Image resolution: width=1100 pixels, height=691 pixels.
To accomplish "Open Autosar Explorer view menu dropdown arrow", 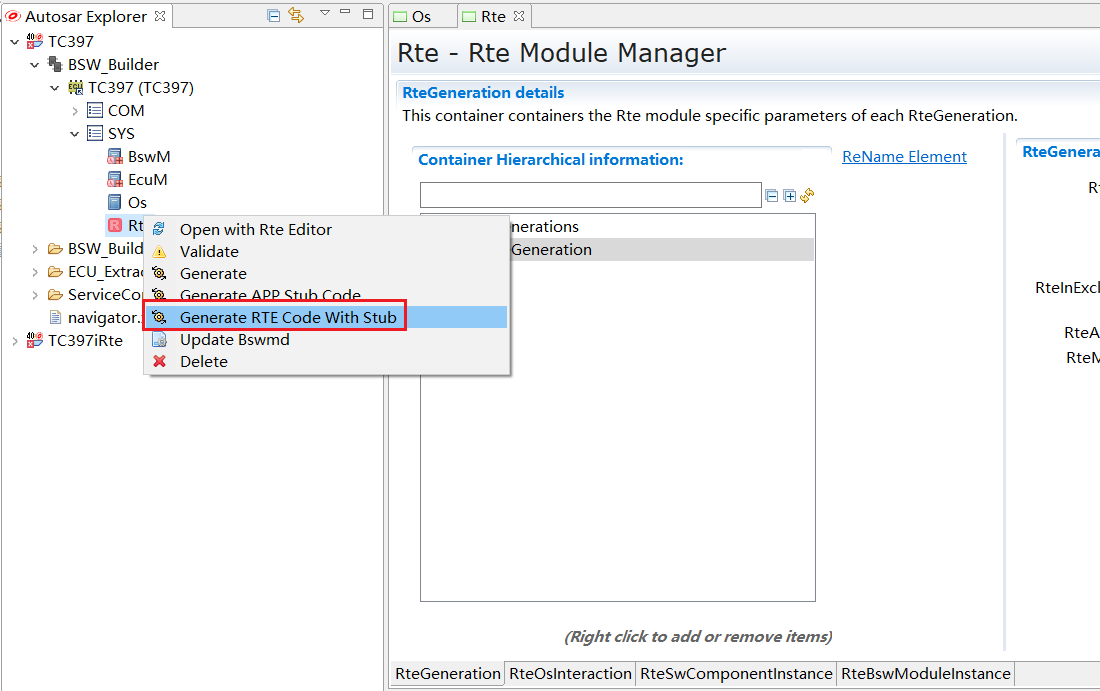I will pos(324,14).
